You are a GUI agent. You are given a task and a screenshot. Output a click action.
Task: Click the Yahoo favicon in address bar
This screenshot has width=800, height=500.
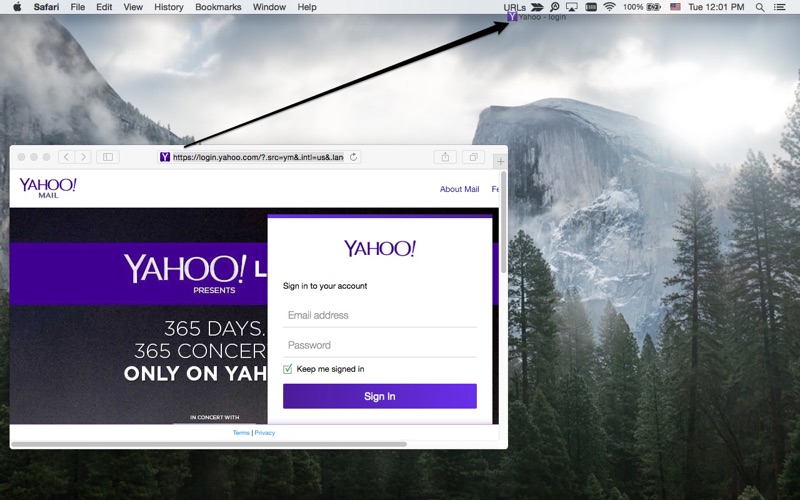(x=164, y=157)
